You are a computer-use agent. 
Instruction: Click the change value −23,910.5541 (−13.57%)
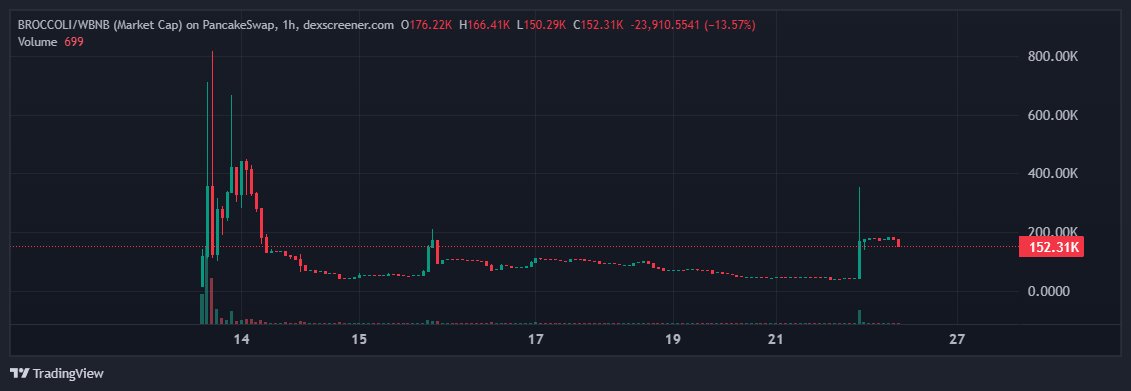692,25
